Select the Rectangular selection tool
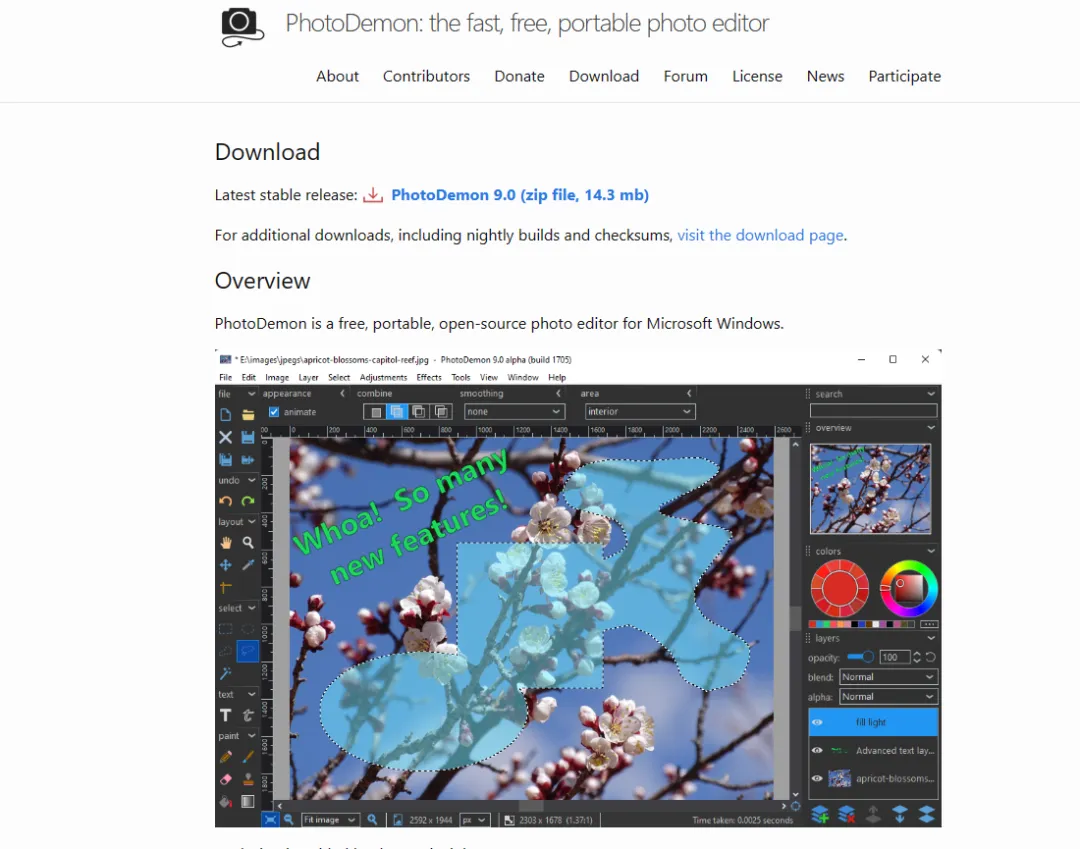This screenshot has height=849, width=1080. [x=225, y=629]
